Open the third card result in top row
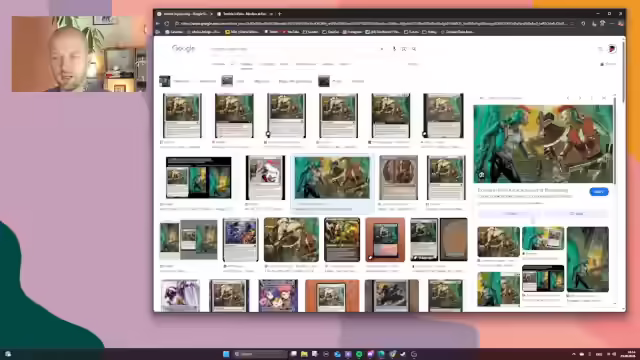Screen dimensions: 640x360 point(286,116)
